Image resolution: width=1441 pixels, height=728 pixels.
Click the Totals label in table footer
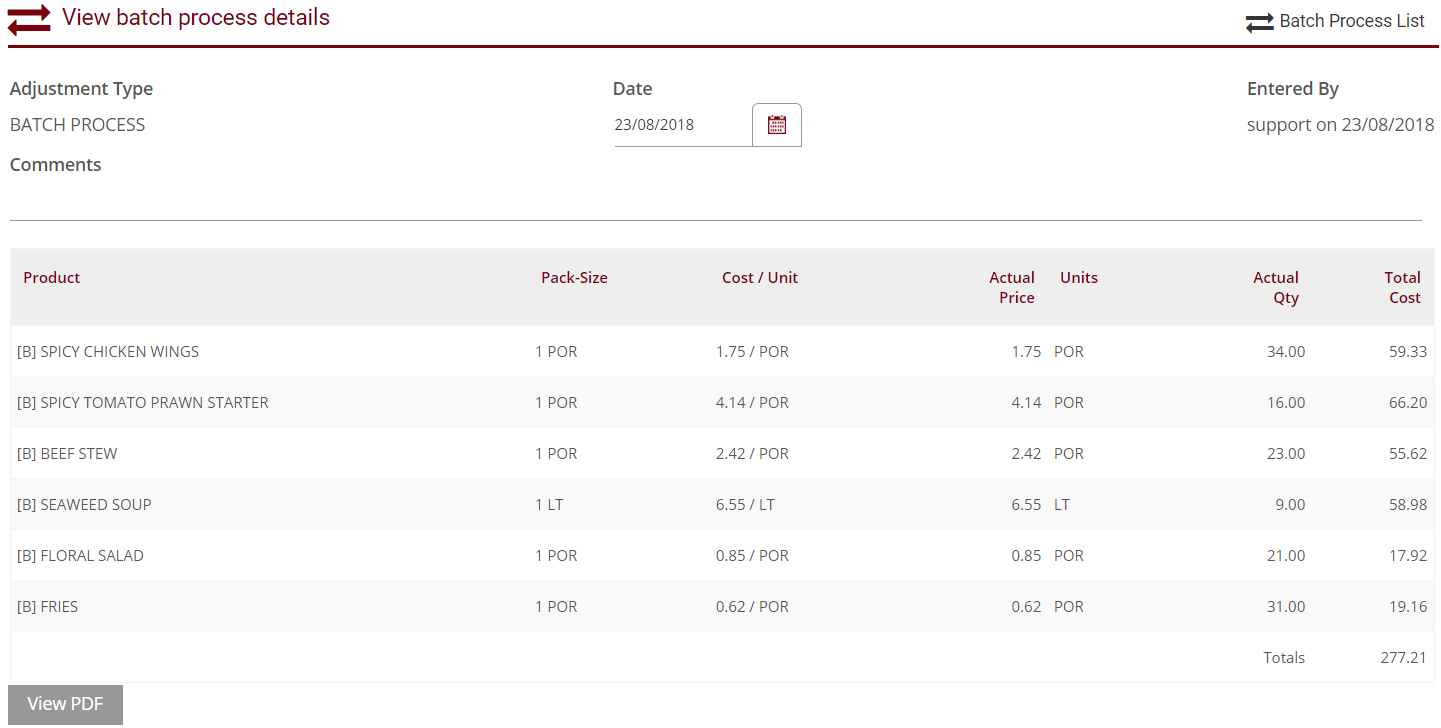click(x=1284, y=657)
